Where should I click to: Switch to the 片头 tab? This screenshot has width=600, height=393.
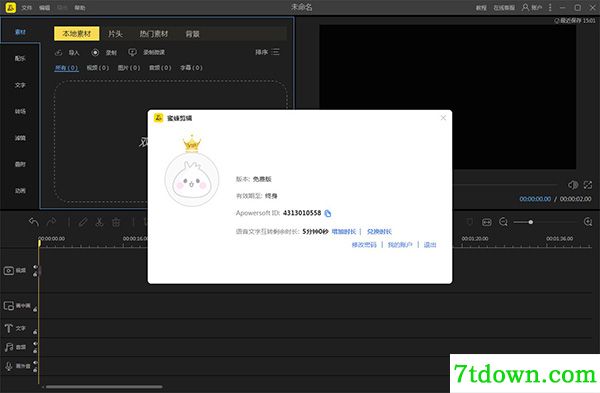click(x=115, y=34)
